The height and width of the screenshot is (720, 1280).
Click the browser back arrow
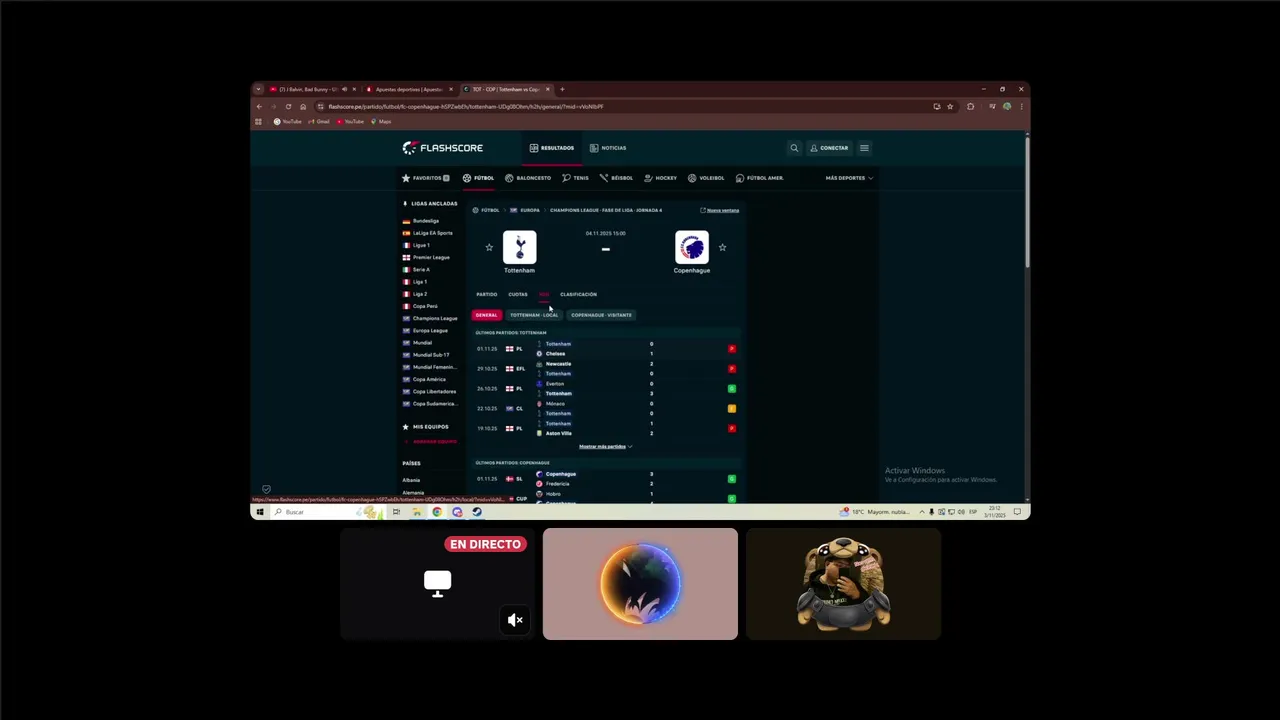(x=259, y=106)
